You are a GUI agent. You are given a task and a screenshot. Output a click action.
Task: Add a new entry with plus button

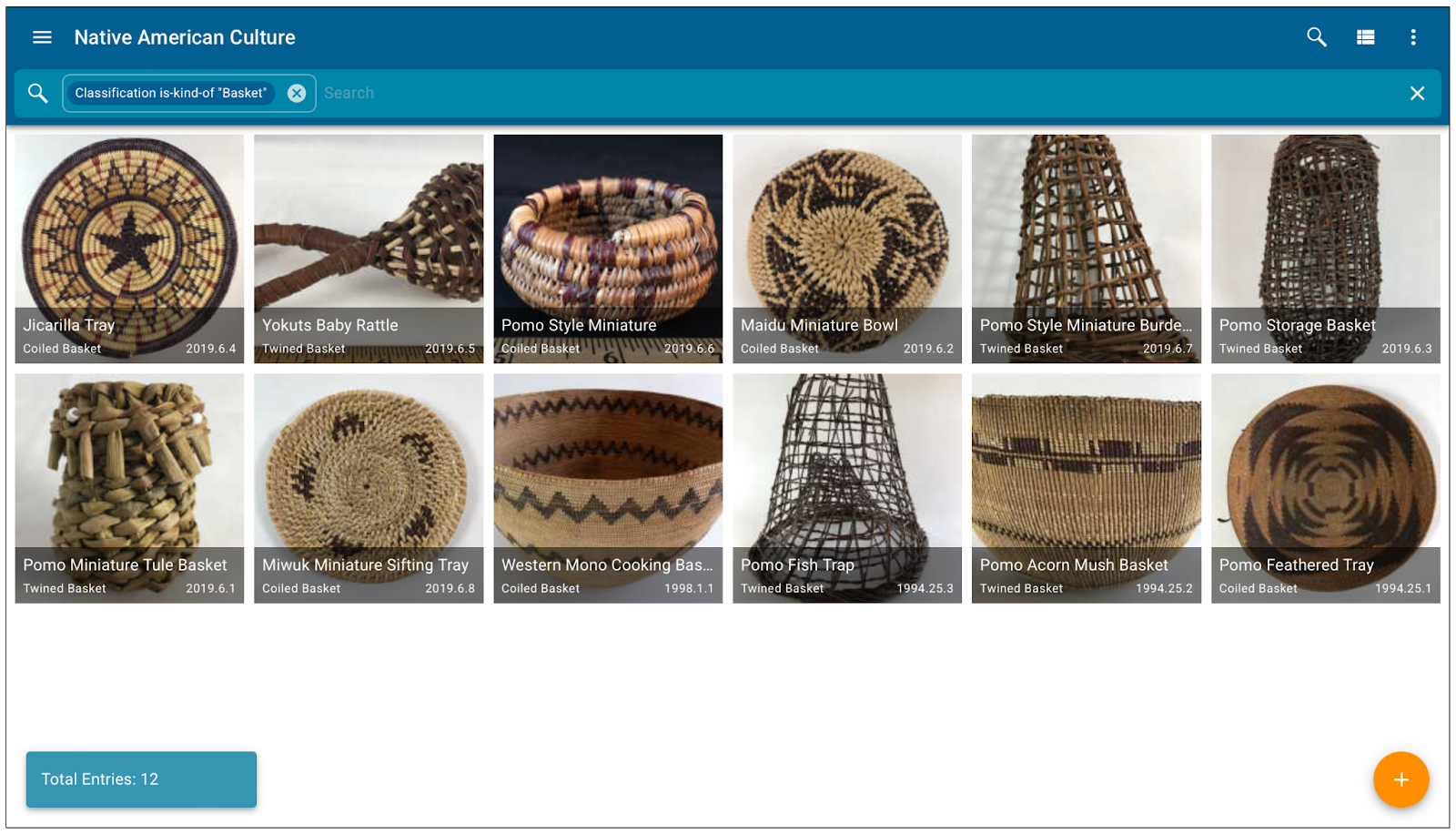click(x=1400, y=779)
